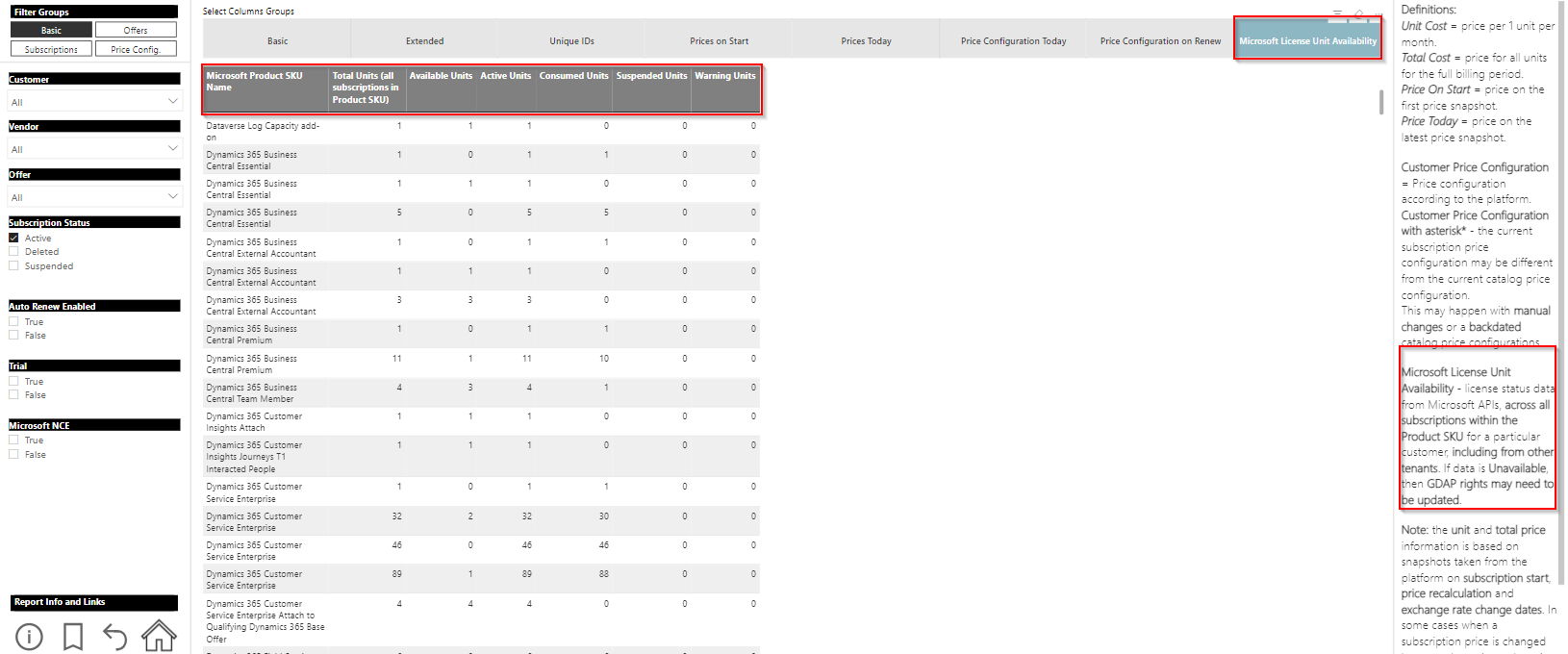1568x654 pixels.
Task: Select the Unique IDs column group tab
Action: click(x=571, y=40)
